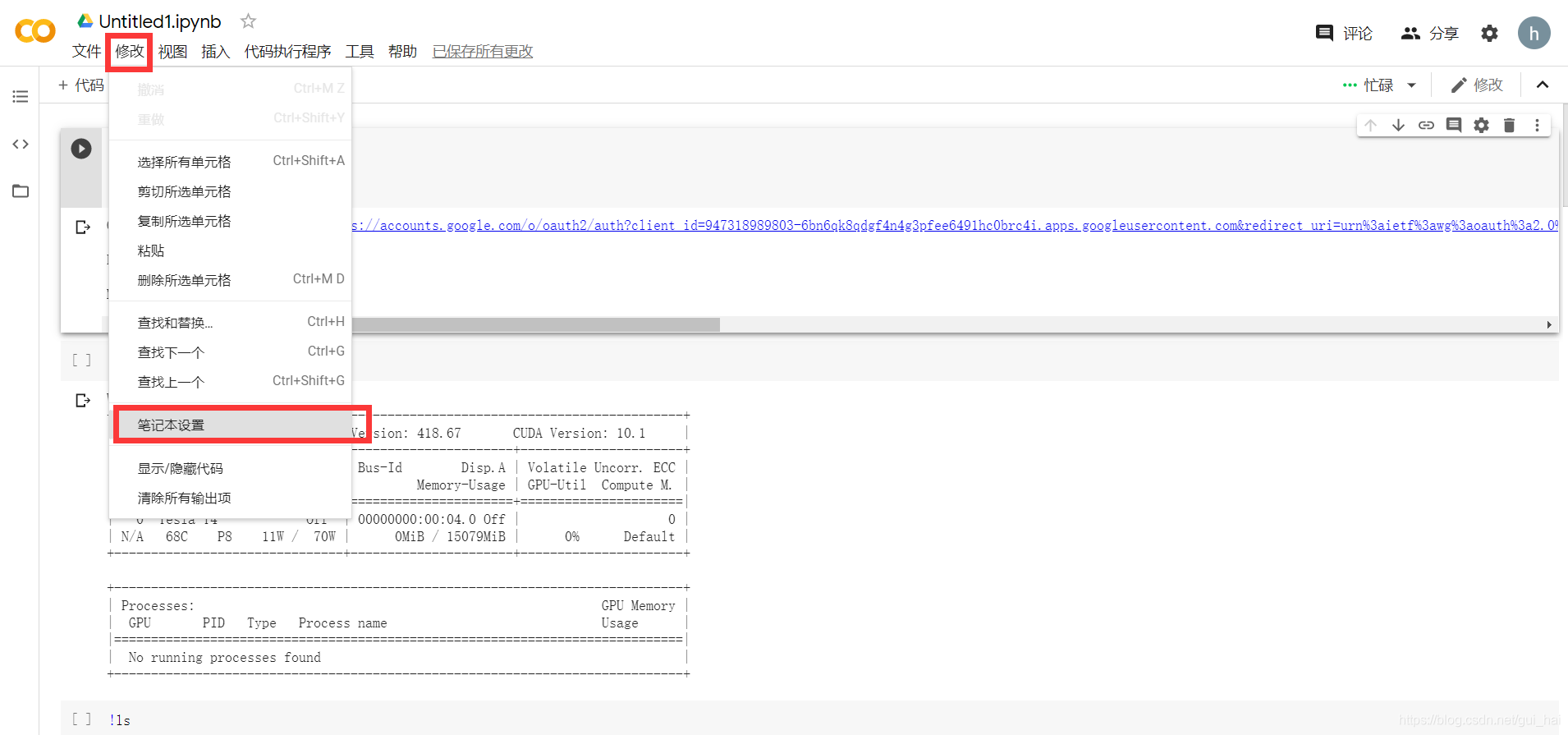Open 查找和替换 find and replace
Image resolution: width=1568 pixels, height=735 pixels.
click(x=231, y=323)
